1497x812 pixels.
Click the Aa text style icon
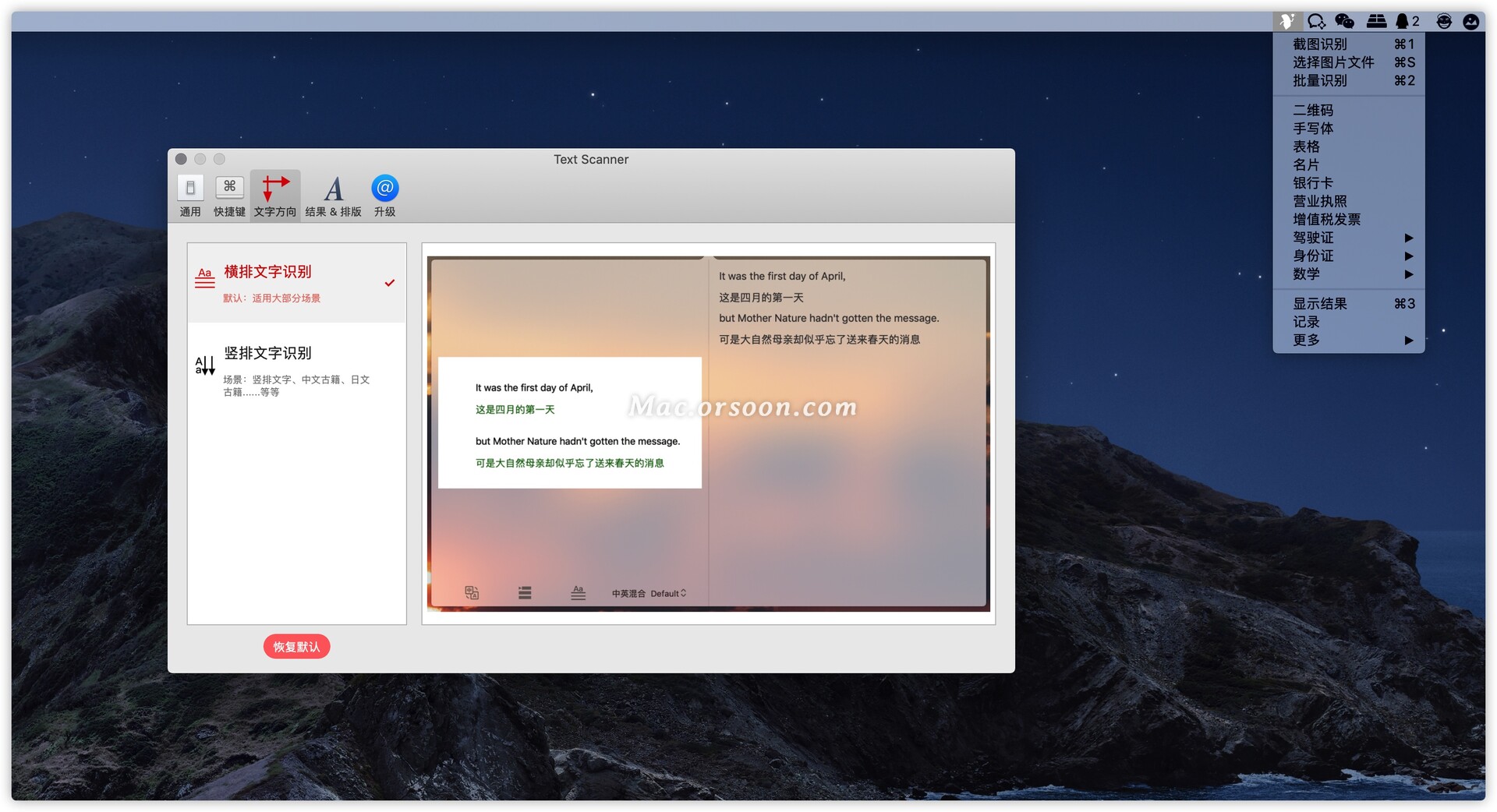(578, 592)
